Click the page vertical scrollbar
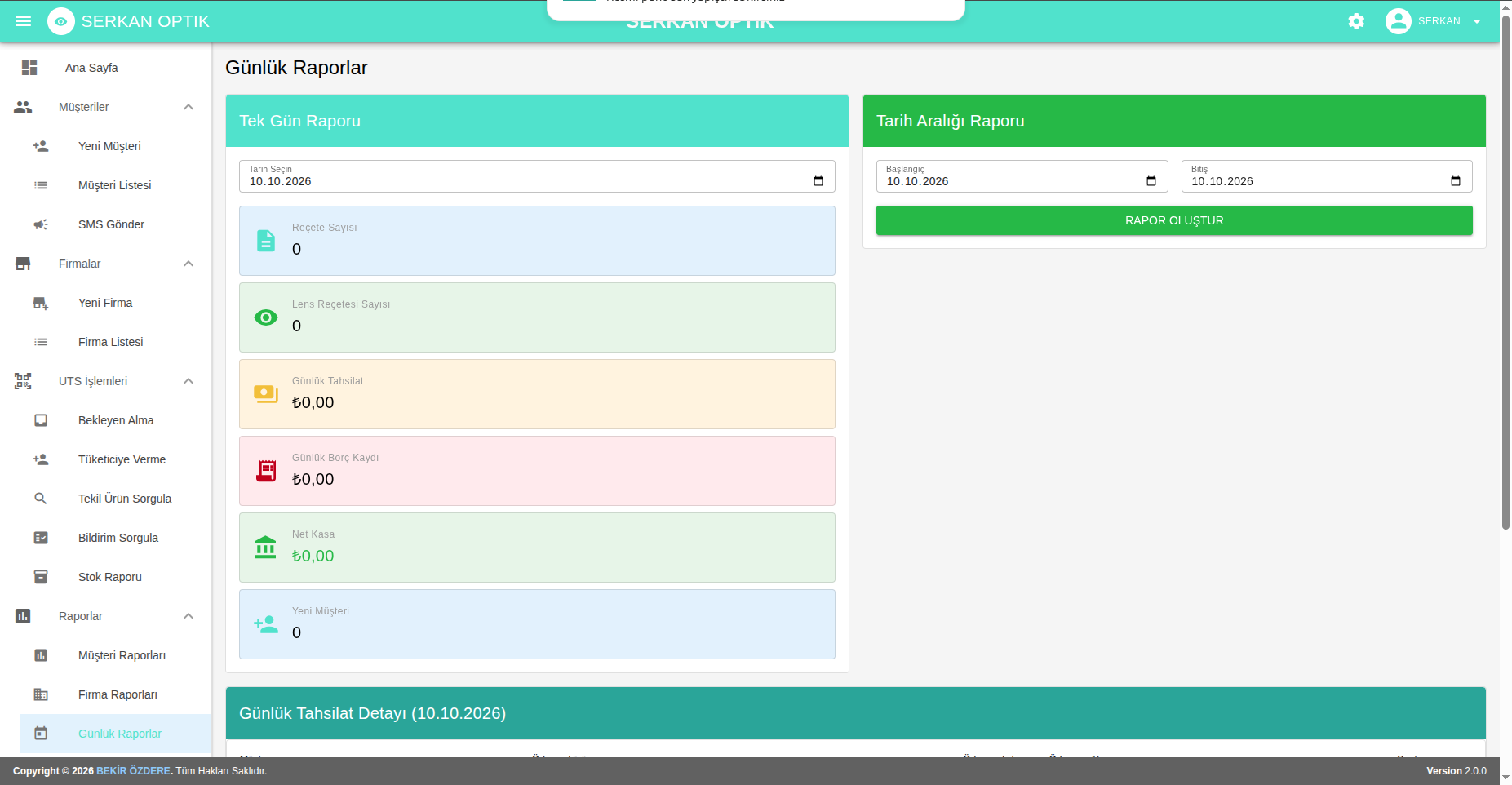 (1505, 272)
